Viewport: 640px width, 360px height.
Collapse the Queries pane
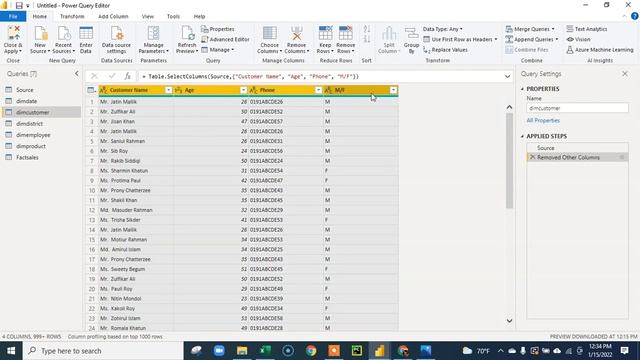[76, 73]
